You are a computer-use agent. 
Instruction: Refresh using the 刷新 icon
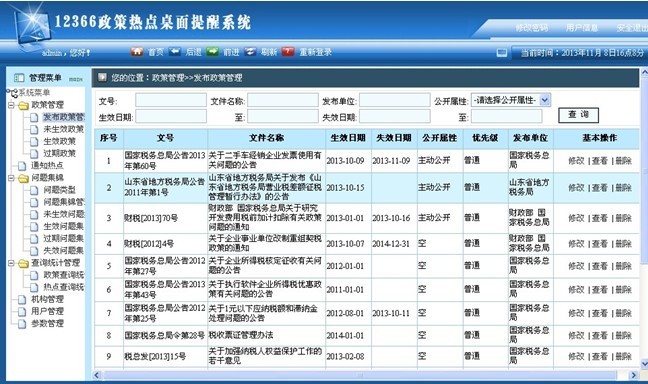(x=250, y=52)
